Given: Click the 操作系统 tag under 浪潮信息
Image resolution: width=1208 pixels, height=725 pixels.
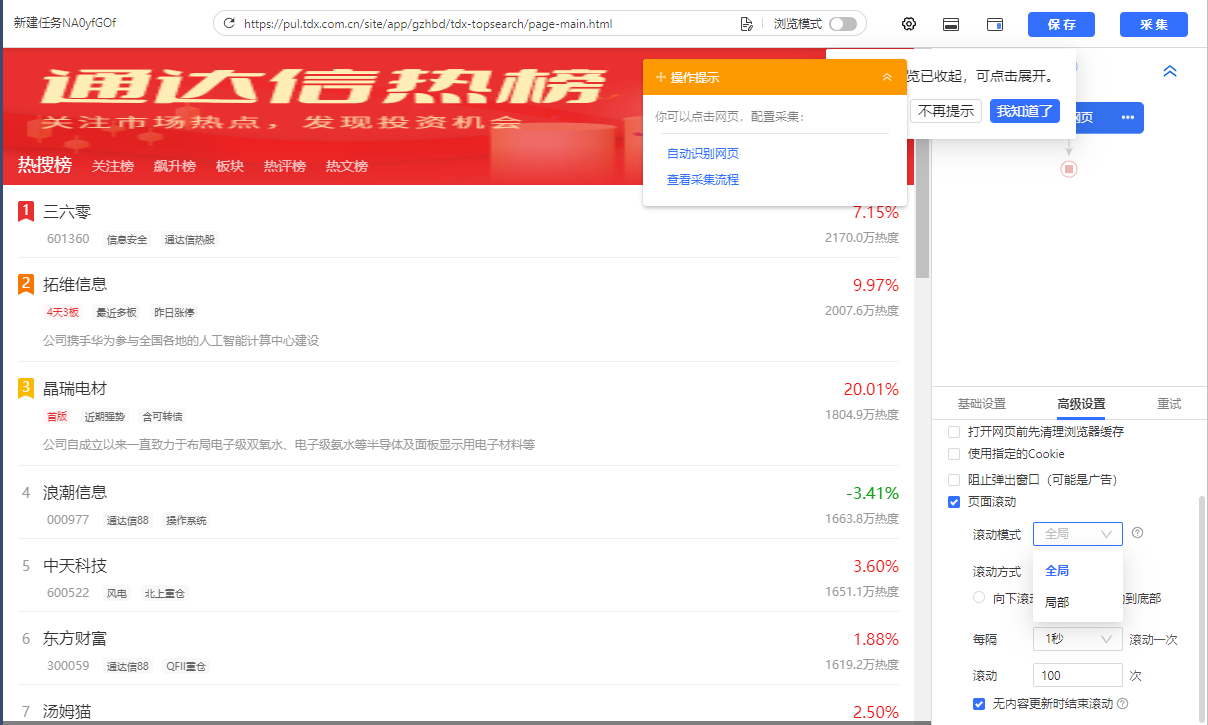Looking at the screenshot, I should 186,521.
